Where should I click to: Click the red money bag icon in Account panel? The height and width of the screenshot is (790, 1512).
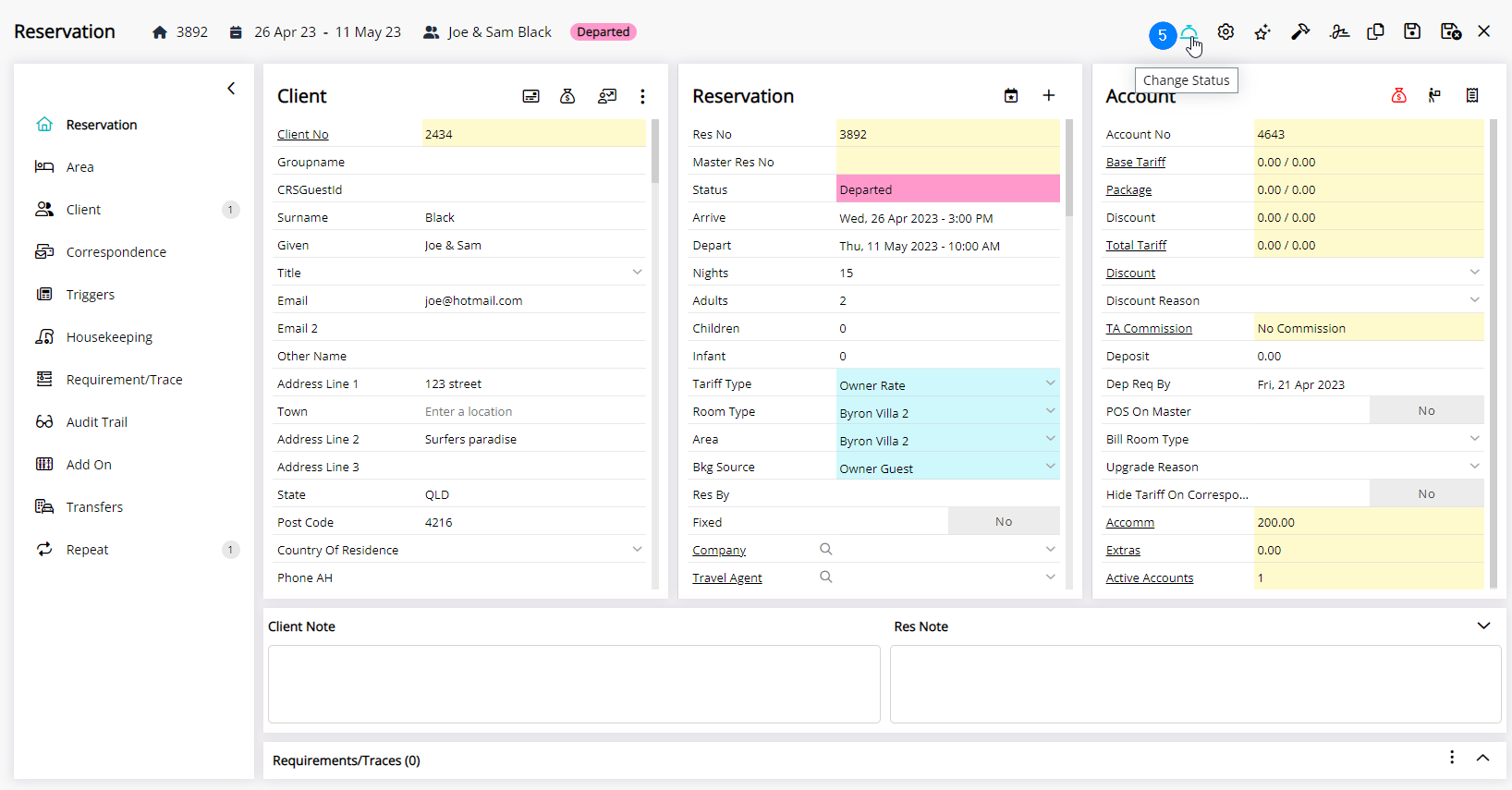[1398, 95]
